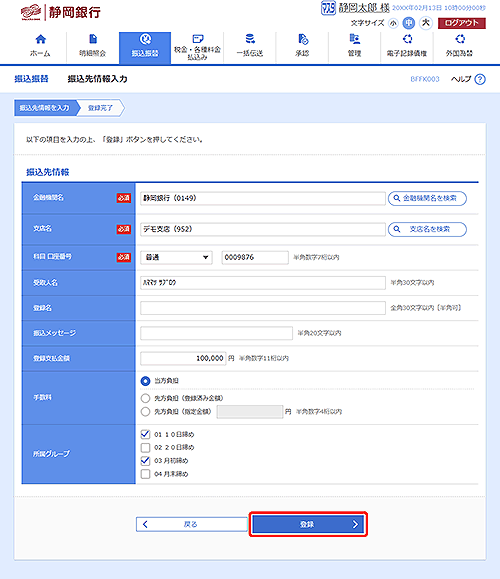Screen dimensions: 500x579
Task: Click the 登録 register button
Action: point(308,524)
